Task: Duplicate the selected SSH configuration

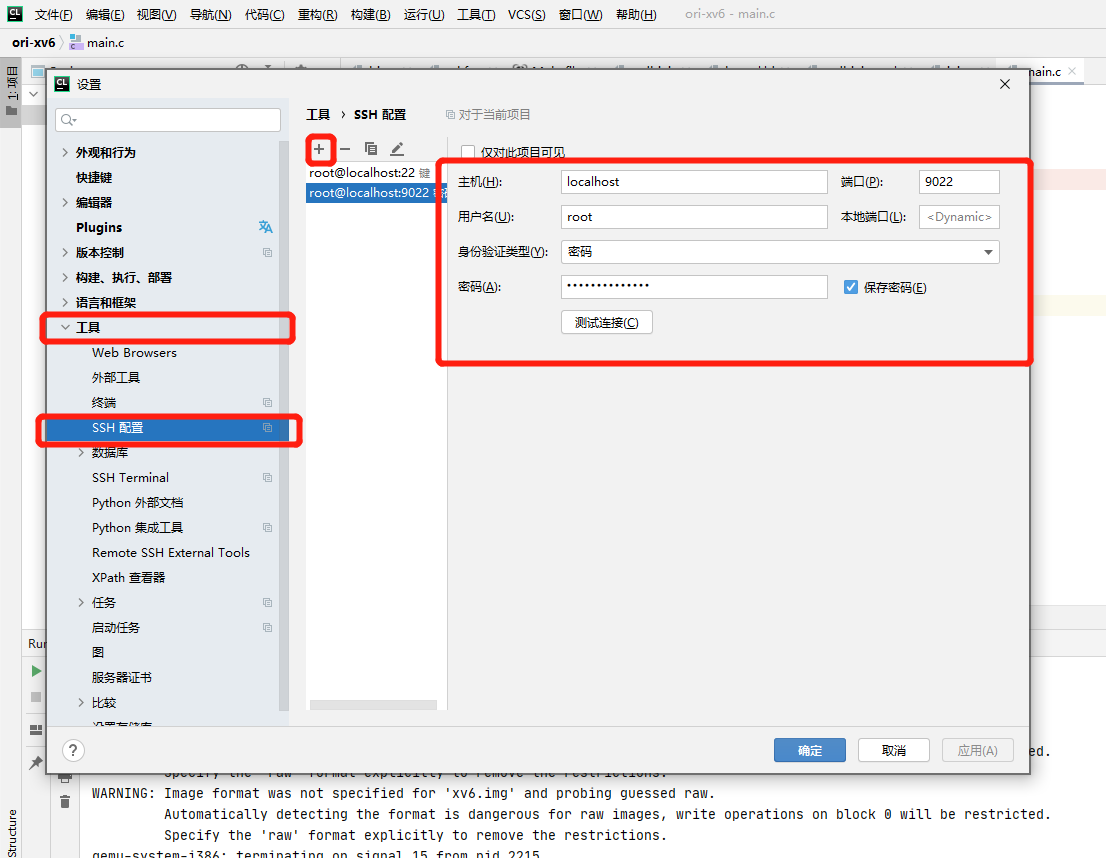Action: tap(371, 149)
